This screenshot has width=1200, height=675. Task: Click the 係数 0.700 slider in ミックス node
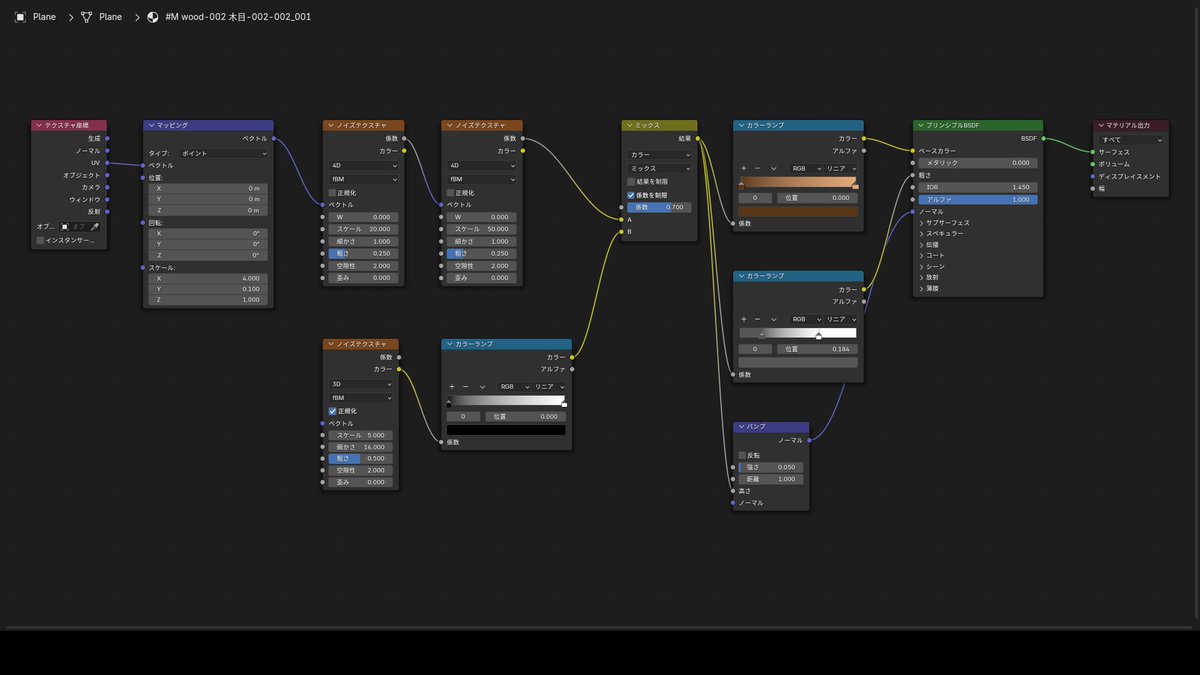click(659, 207)
